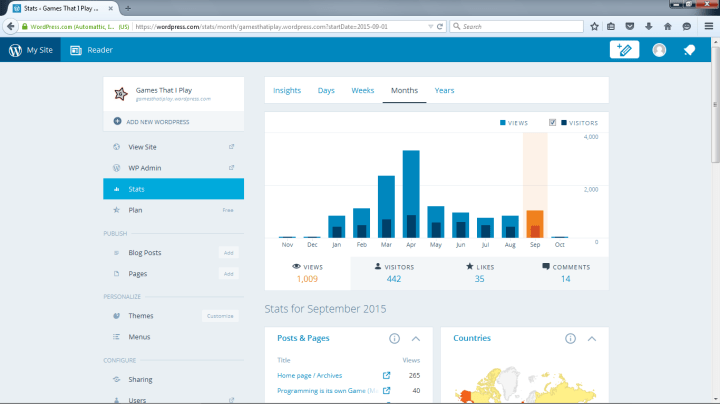The height and width of the screenshot is (404, 720).
Task: Open Programming is its own Game post
Action: (328, 391)
